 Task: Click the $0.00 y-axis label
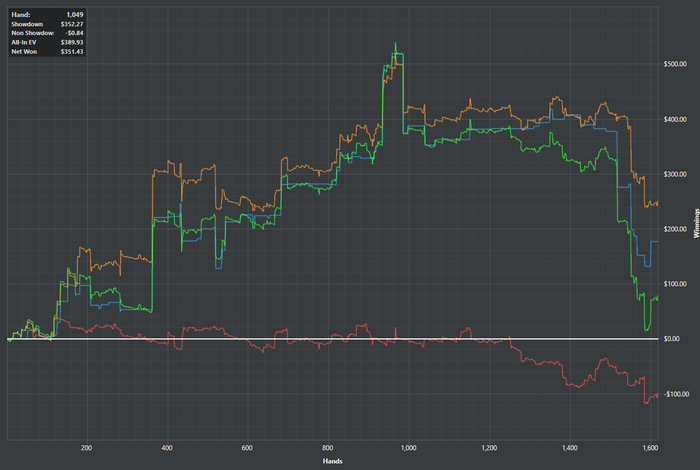coord(672,339)
